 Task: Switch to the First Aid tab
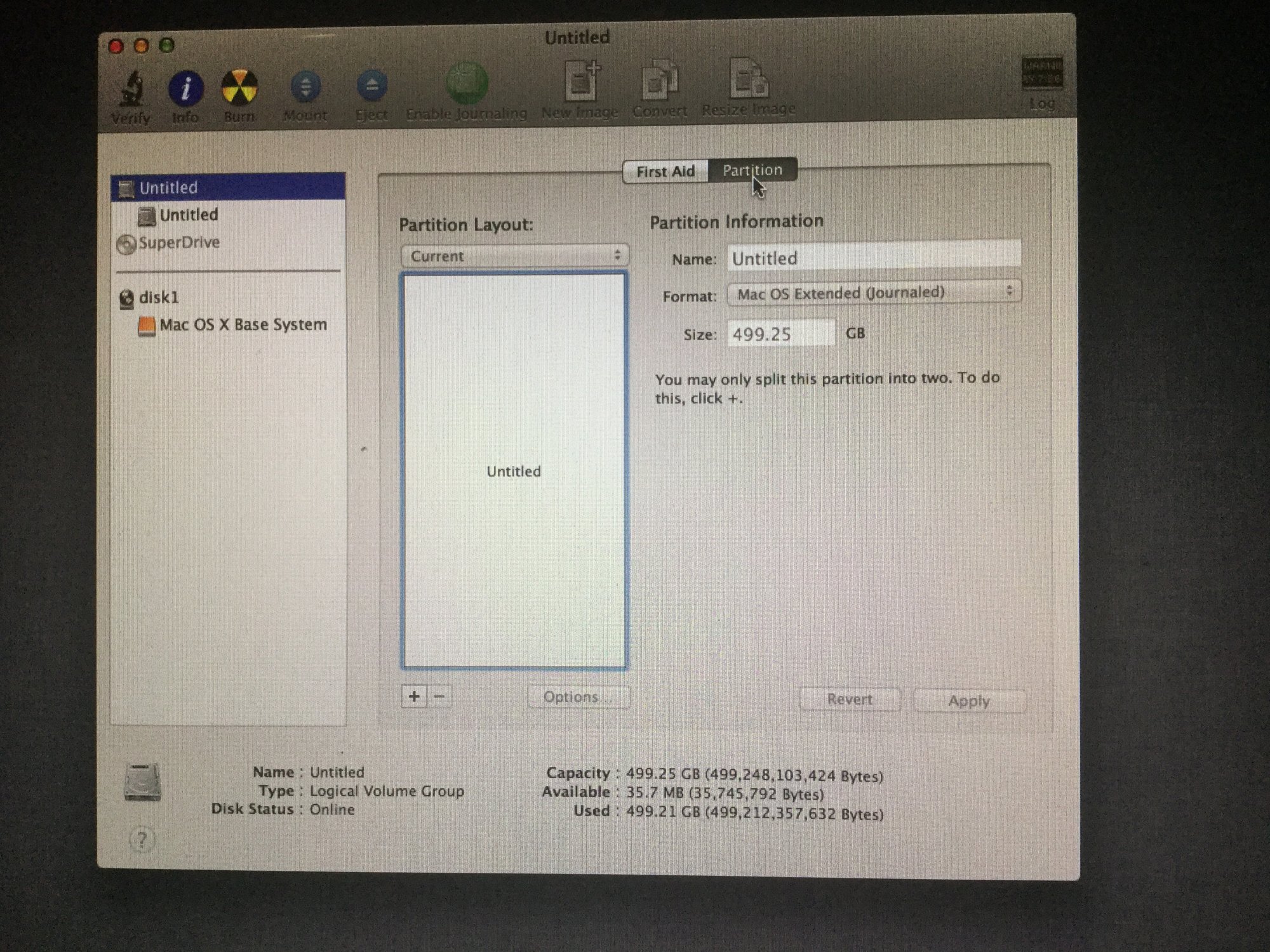click(x=665, y=171)
